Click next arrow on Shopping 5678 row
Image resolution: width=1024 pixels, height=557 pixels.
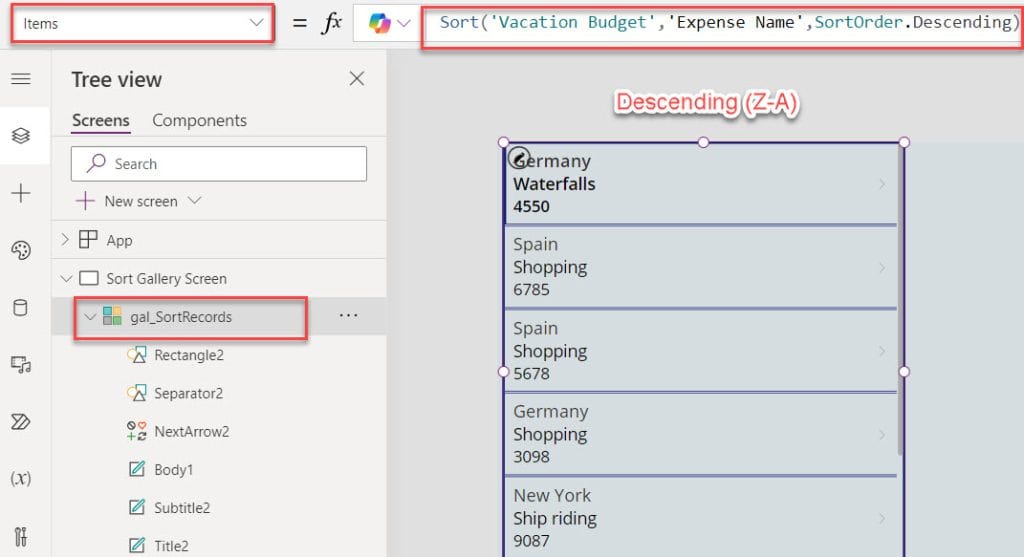(882, 351)
